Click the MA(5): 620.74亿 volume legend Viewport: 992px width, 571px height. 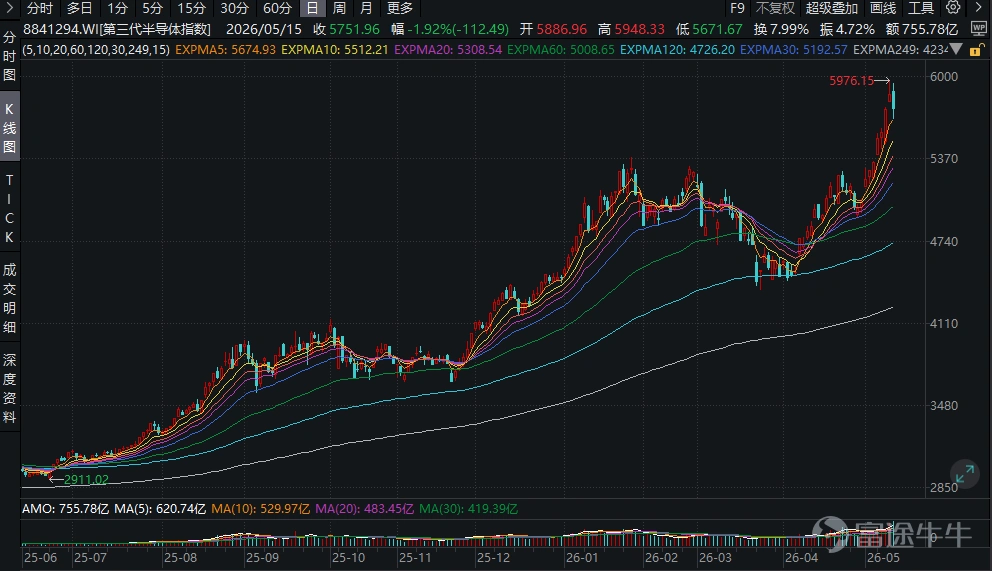160,509
